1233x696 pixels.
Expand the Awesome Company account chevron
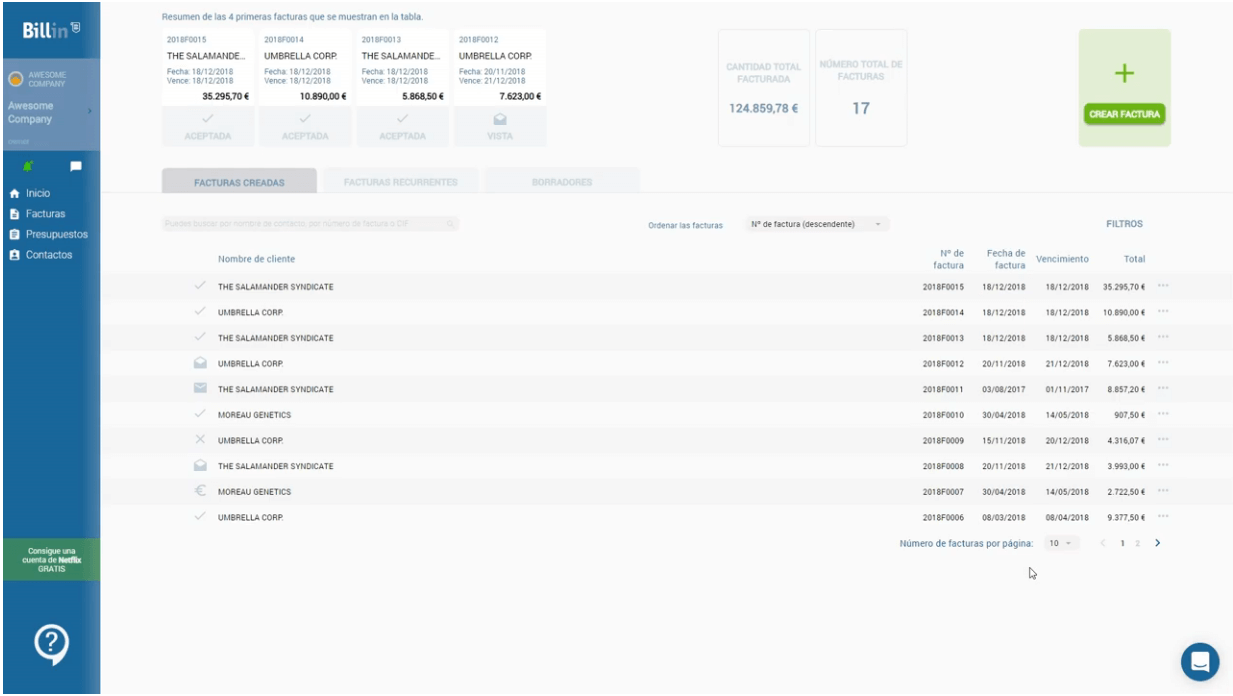coord(90,112)
